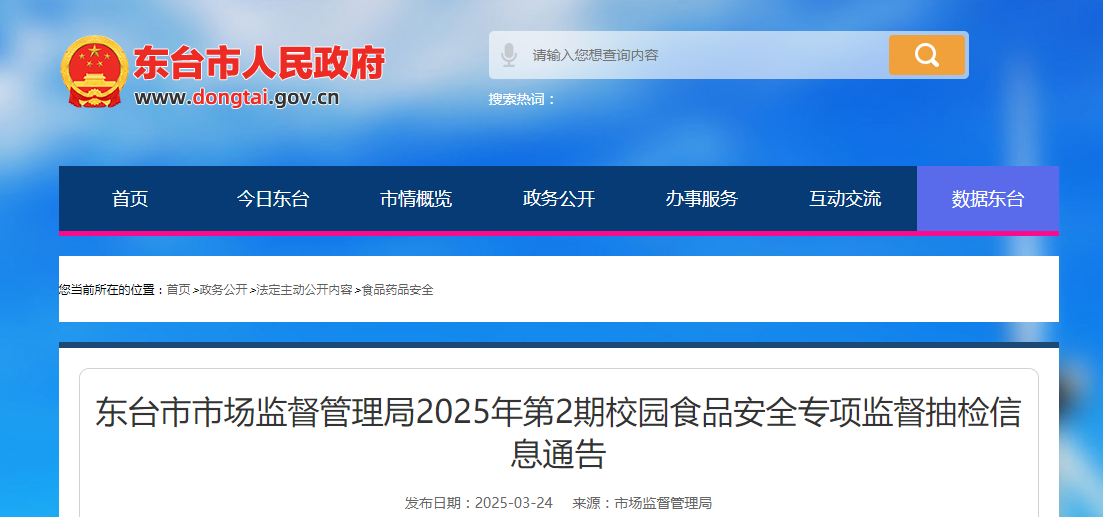Focus the search query input field
Image resolution: width=1103 pixels, height=517 pixels.
[706, 55]
